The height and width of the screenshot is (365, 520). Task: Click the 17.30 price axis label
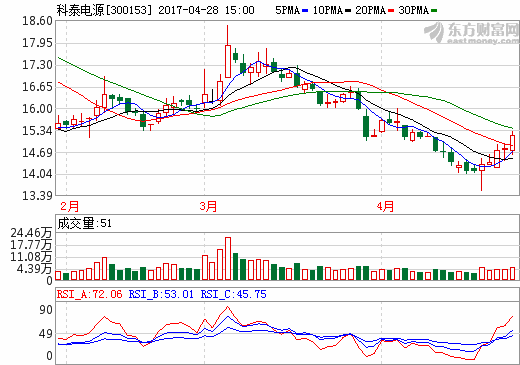[x=37, y=65]
